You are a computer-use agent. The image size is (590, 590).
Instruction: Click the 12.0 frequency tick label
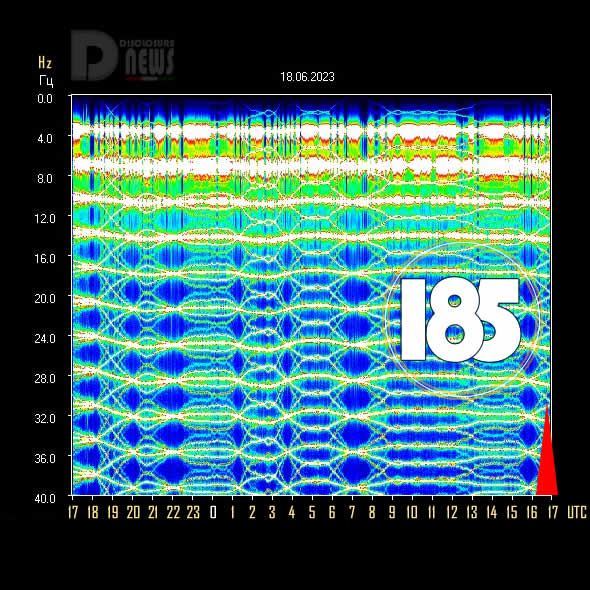(45, 219)
